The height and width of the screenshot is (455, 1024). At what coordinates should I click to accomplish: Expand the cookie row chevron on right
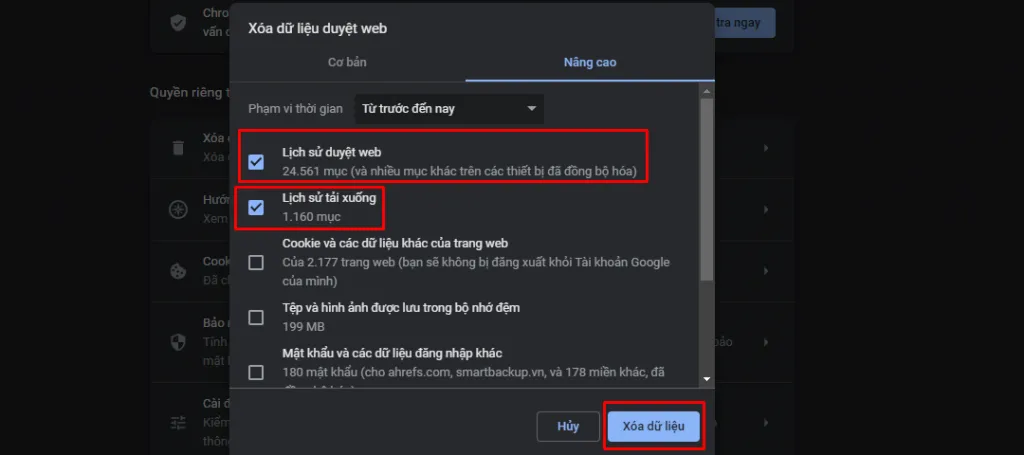(765, 272)
